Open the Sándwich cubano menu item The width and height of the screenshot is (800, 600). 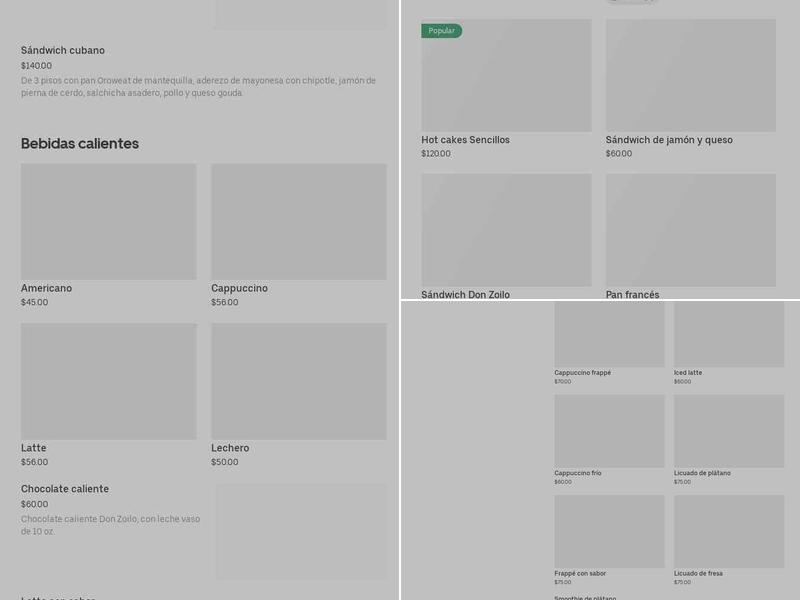(63, 50)
